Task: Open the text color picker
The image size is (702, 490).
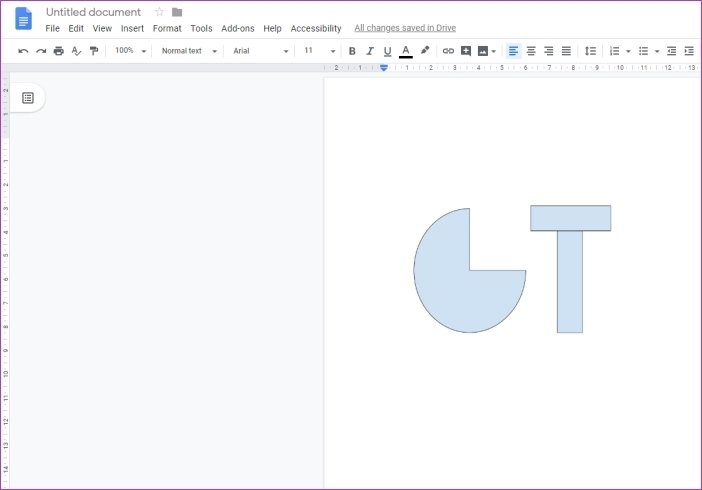Action: (x=406, y=52)
